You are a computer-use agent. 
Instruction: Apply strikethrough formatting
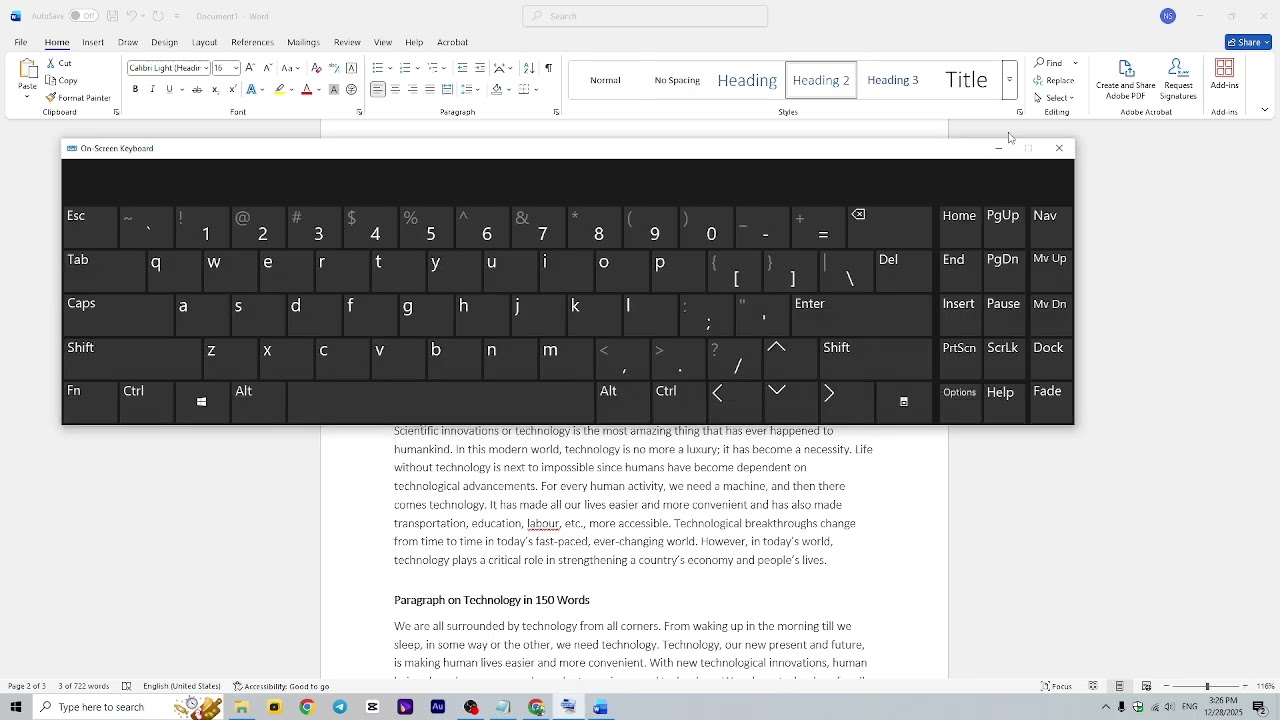pos(197,90)
